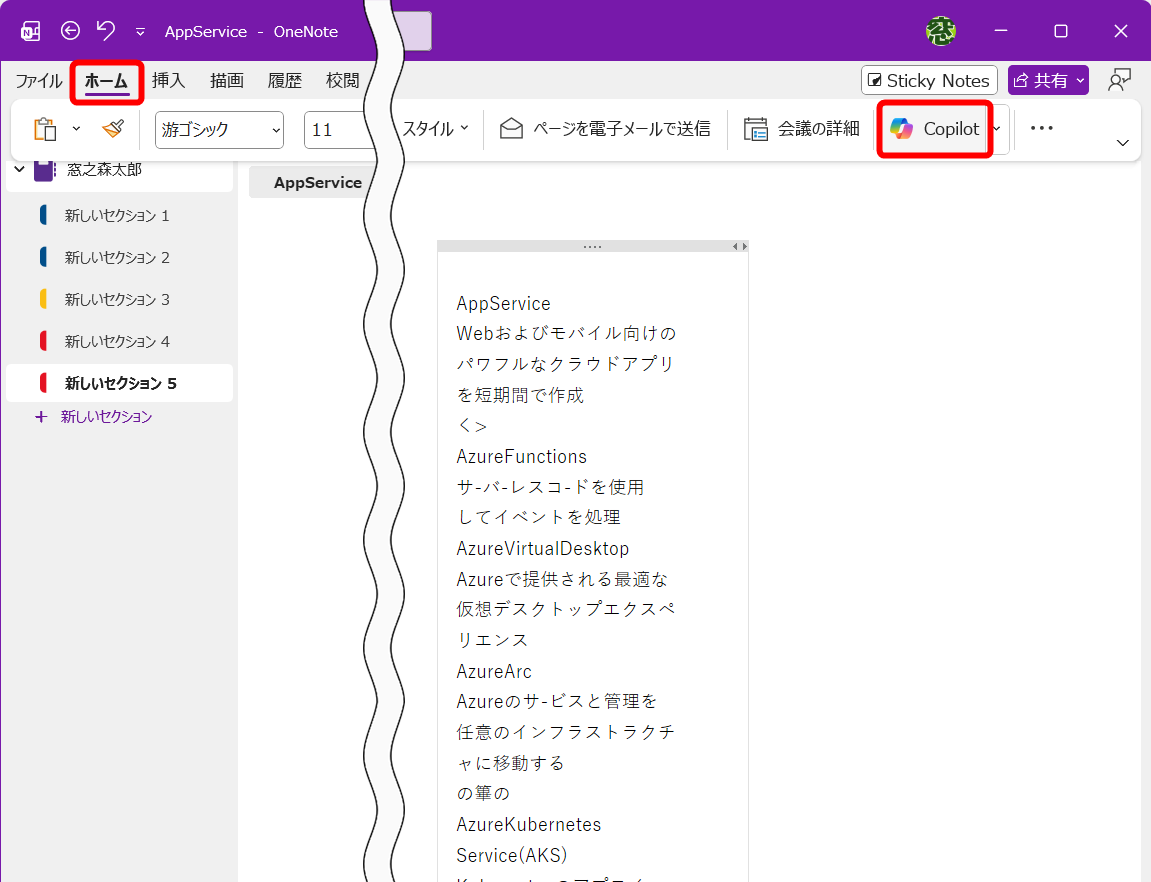Click the 窓之森太郎 notebook icon
This screenshot has width=1151, height=882.
[45, 170]
